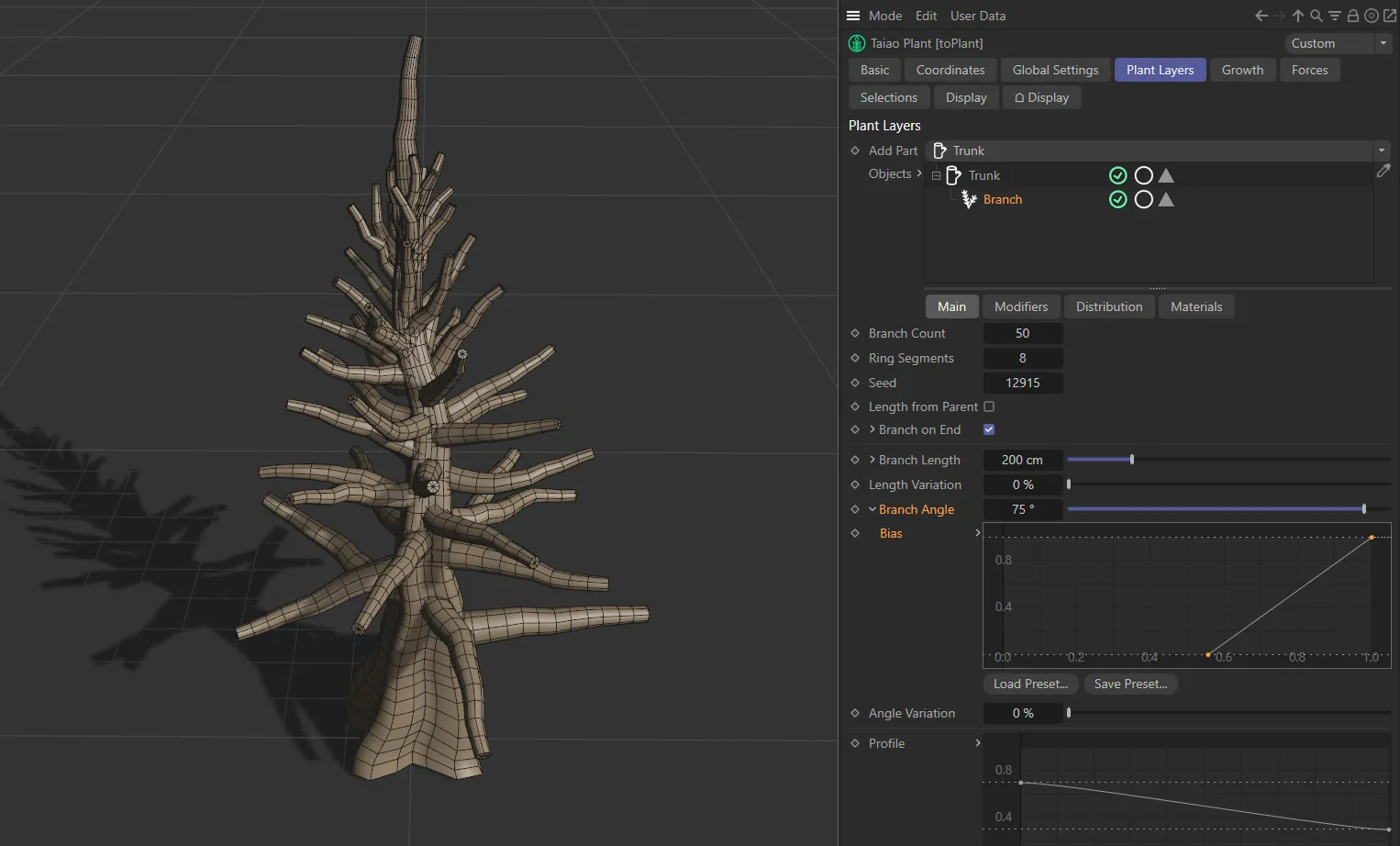Click the up arrow navigation icon
The height and width of the screenshot is (846, 1400).
[1297, 16]
